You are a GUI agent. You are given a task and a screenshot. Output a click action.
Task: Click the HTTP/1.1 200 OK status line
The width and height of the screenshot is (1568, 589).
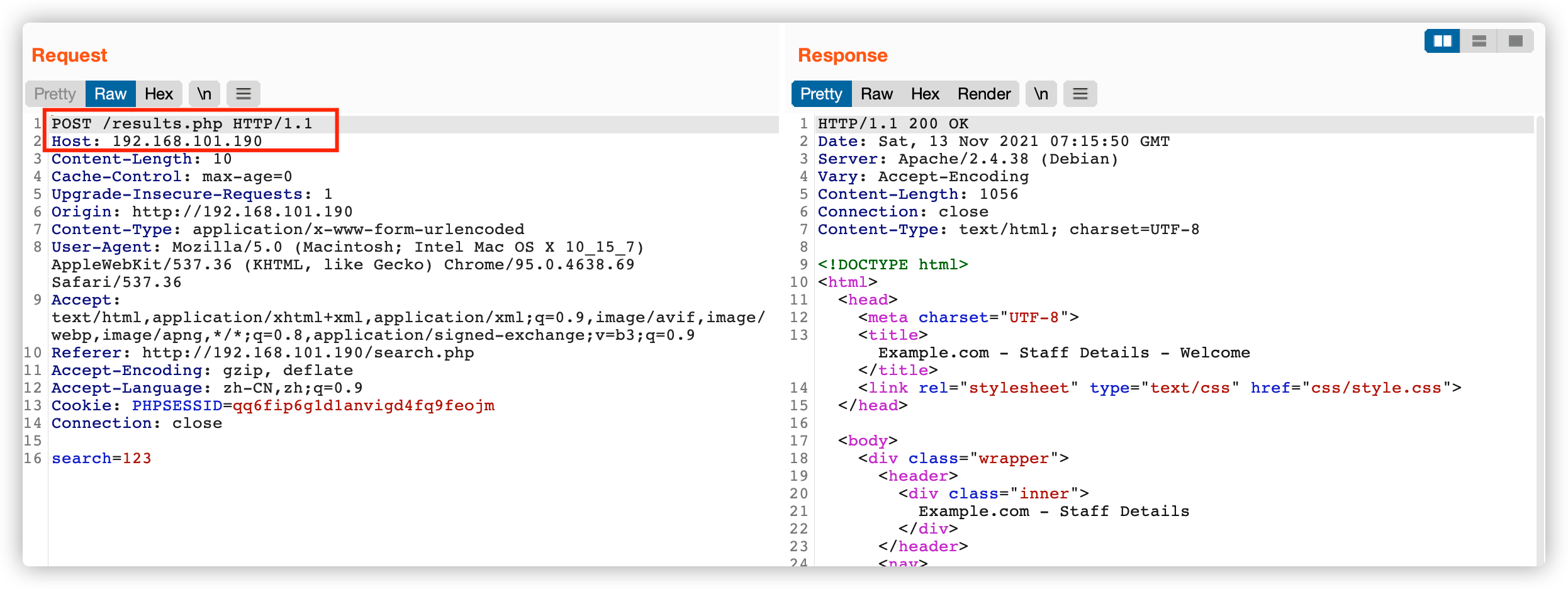click(x=893, y=124)
